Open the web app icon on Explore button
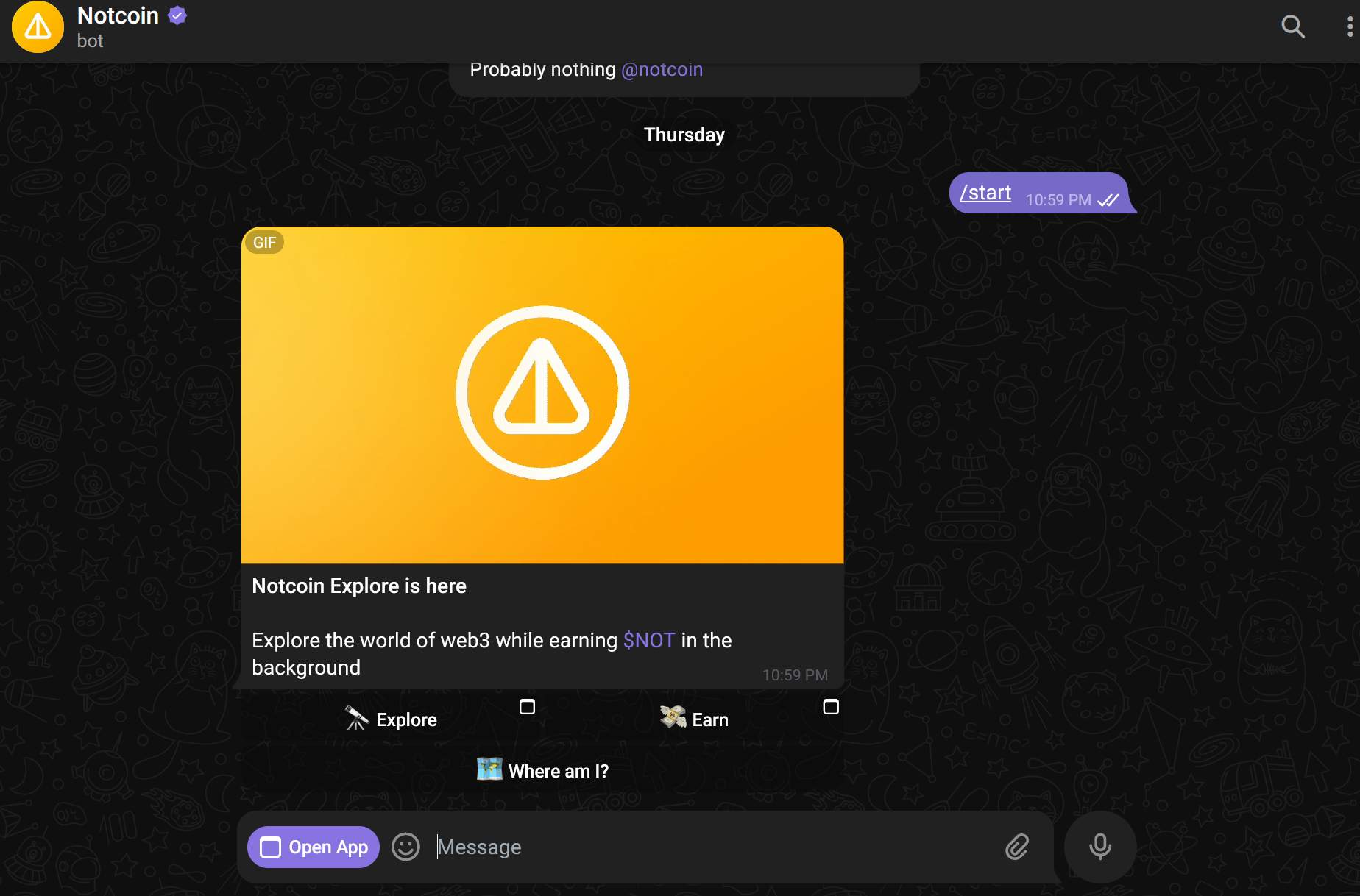The height and width of the screenshot is (896, 1360). (527, 707)
